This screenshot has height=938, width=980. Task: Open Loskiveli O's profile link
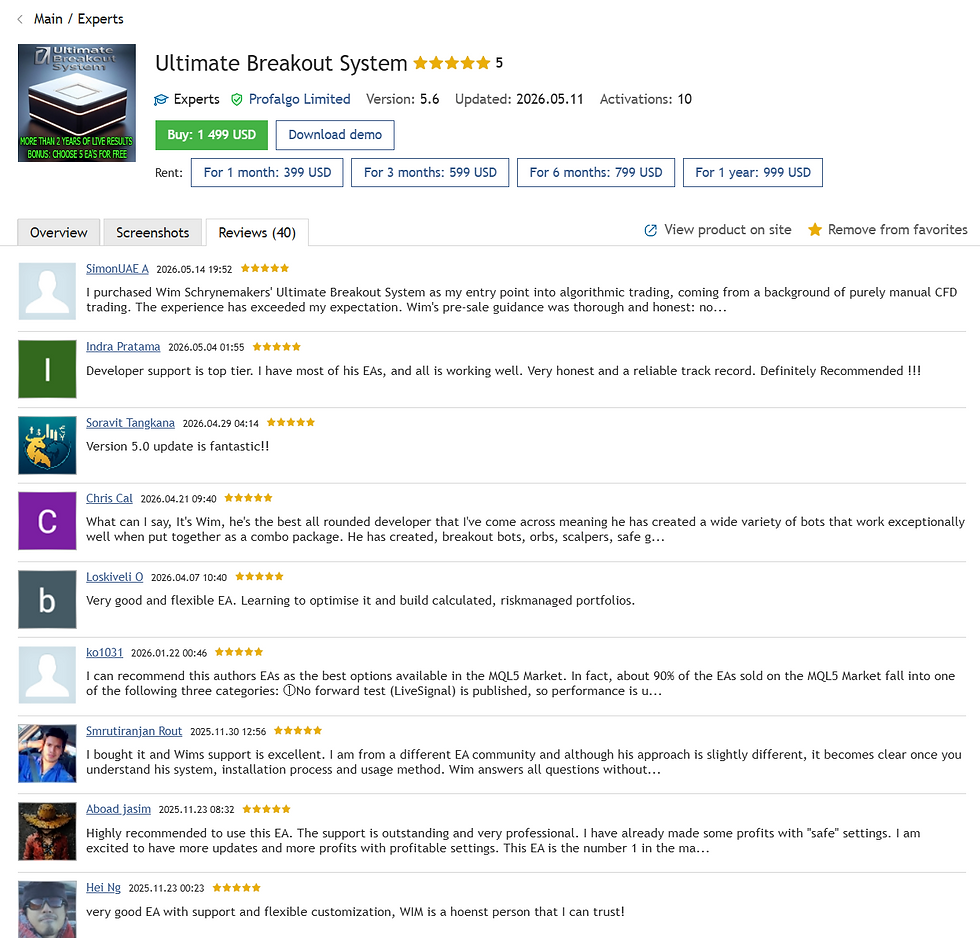pyautogui.click(x=114, y=577)
